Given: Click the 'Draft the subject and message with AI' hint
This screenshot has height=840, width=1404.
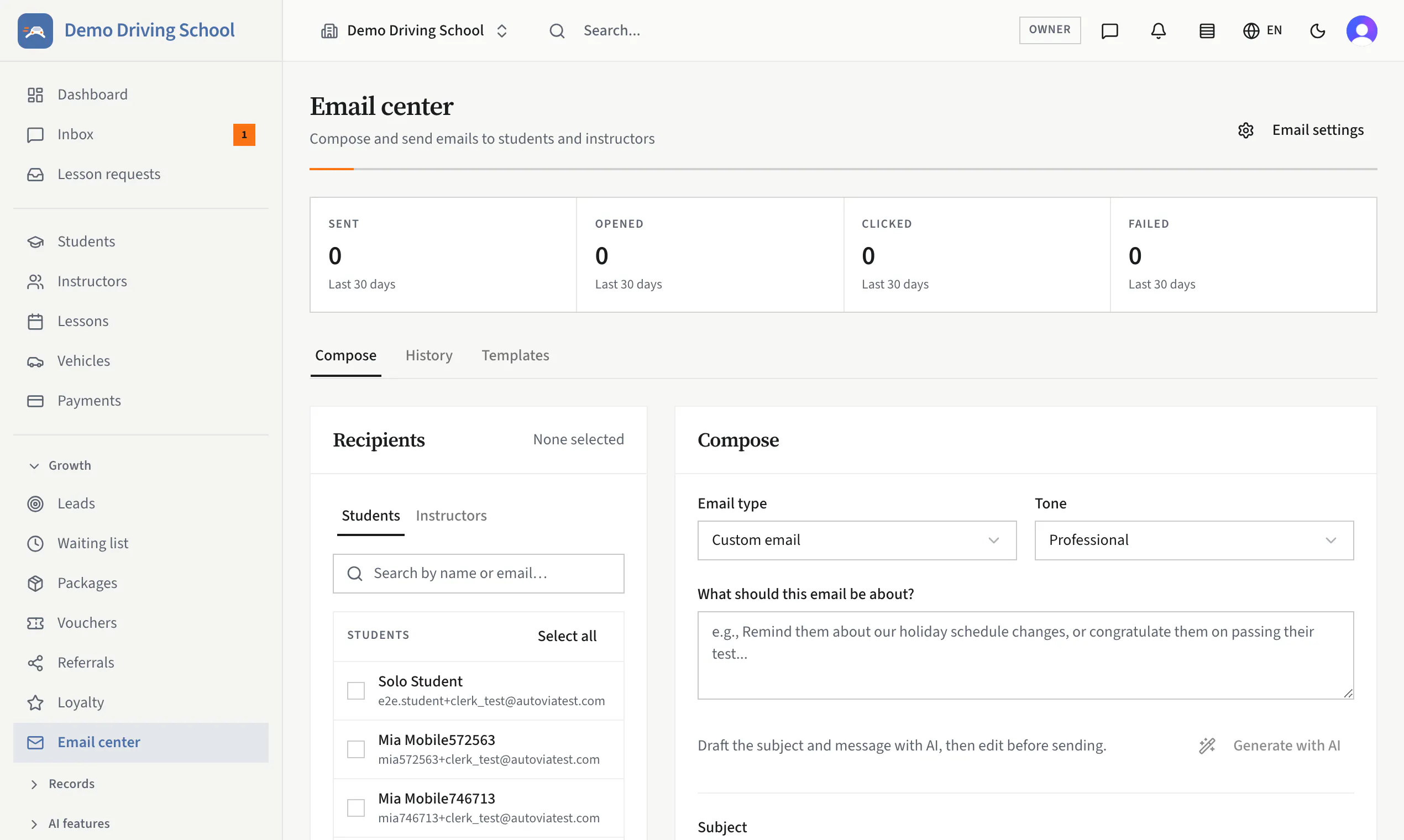Looking at the screenshot, I should (902, 746).
